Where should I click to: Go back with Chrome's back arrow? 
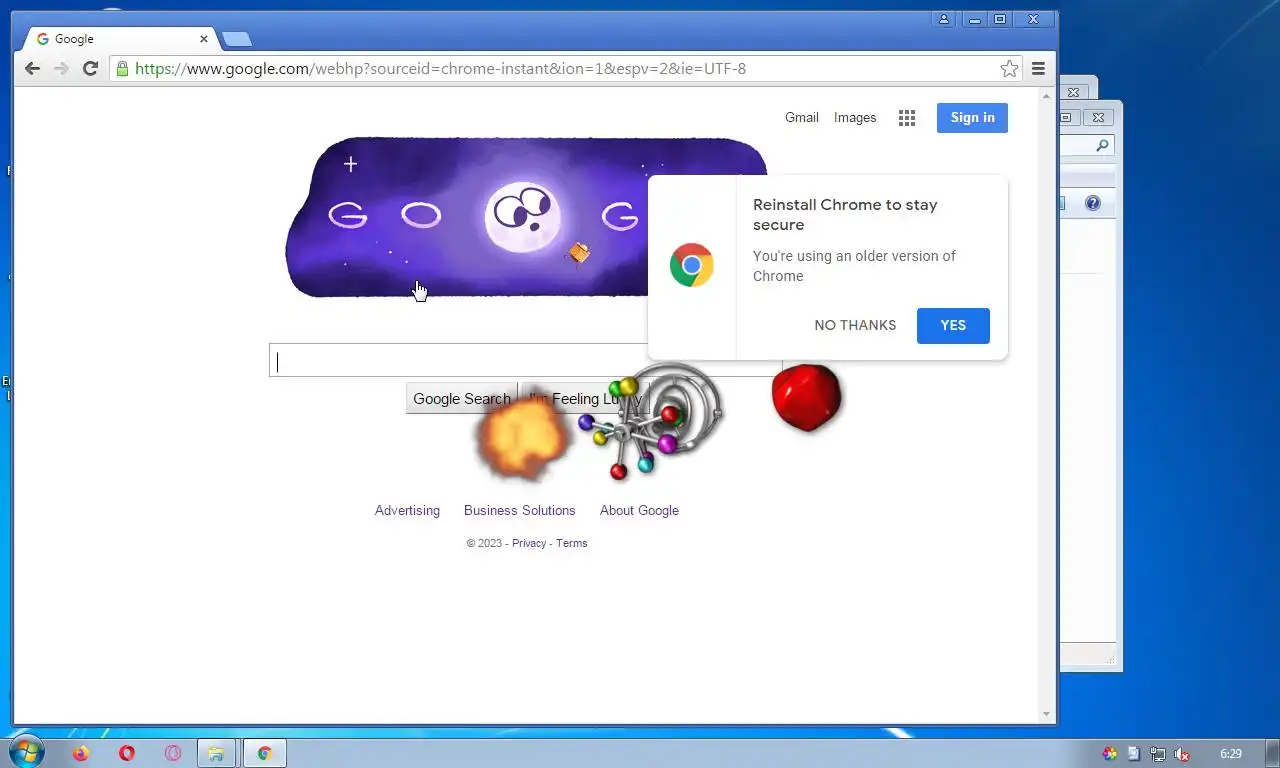click(32, 68)
